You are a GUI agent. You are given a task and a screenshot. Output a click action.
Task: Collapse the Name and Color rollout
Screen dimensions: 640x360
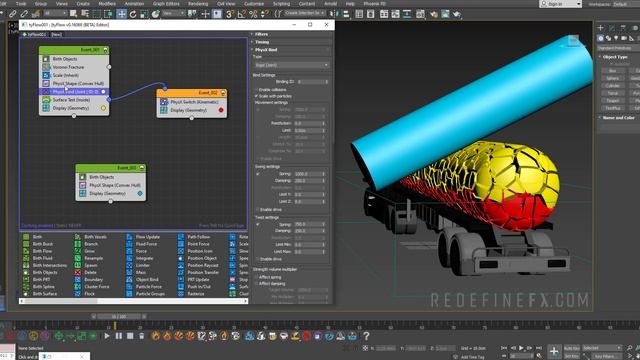point(618,118)
